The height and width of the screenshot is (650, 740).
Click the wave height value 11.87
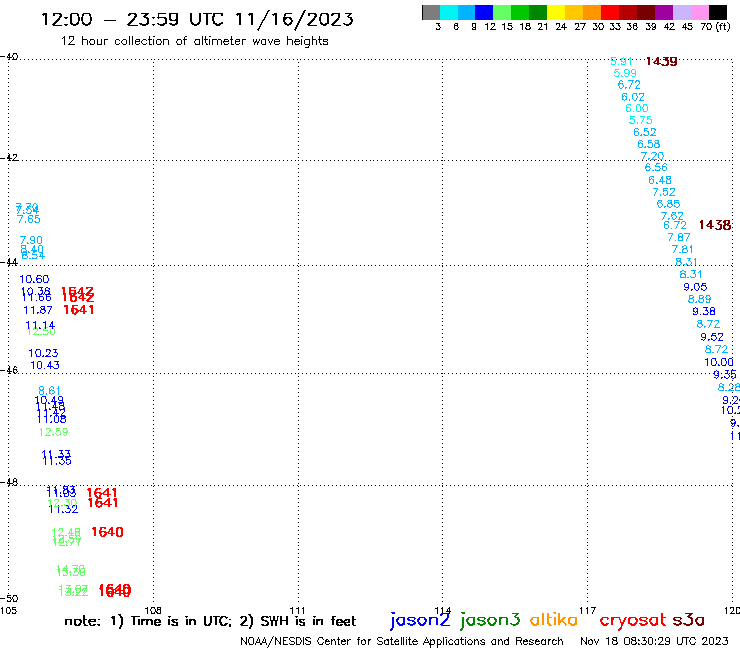(x=38, y=311)
